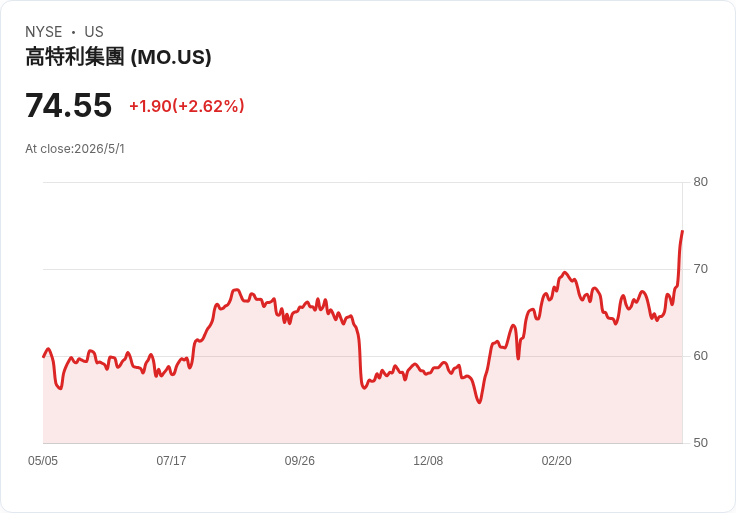The width and height of the screenshot is (736, 513).
Task: Click the stock title 高特利集團 (MO.US)
Action: tap(118, 57)
